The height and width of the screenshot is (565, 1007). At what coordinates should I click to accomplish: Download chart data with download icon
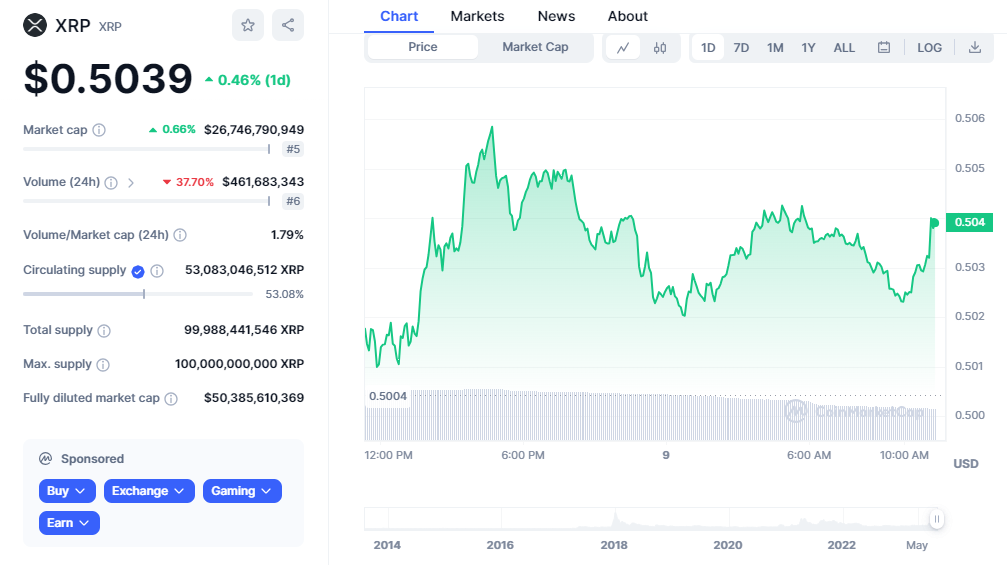pyautogui.click(x=974, y=48)
